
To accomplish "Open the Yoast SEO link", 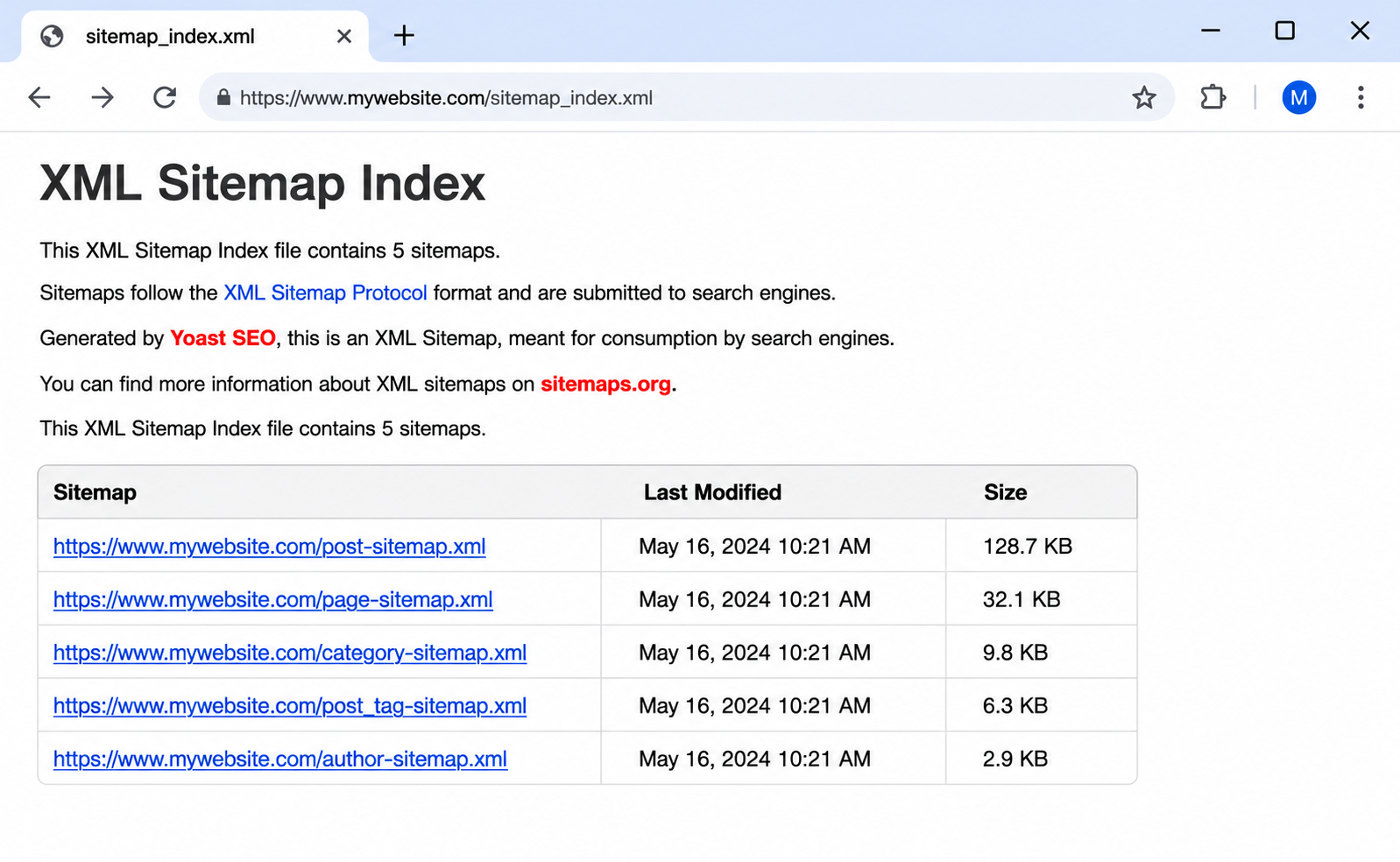I will pos(223,338).
